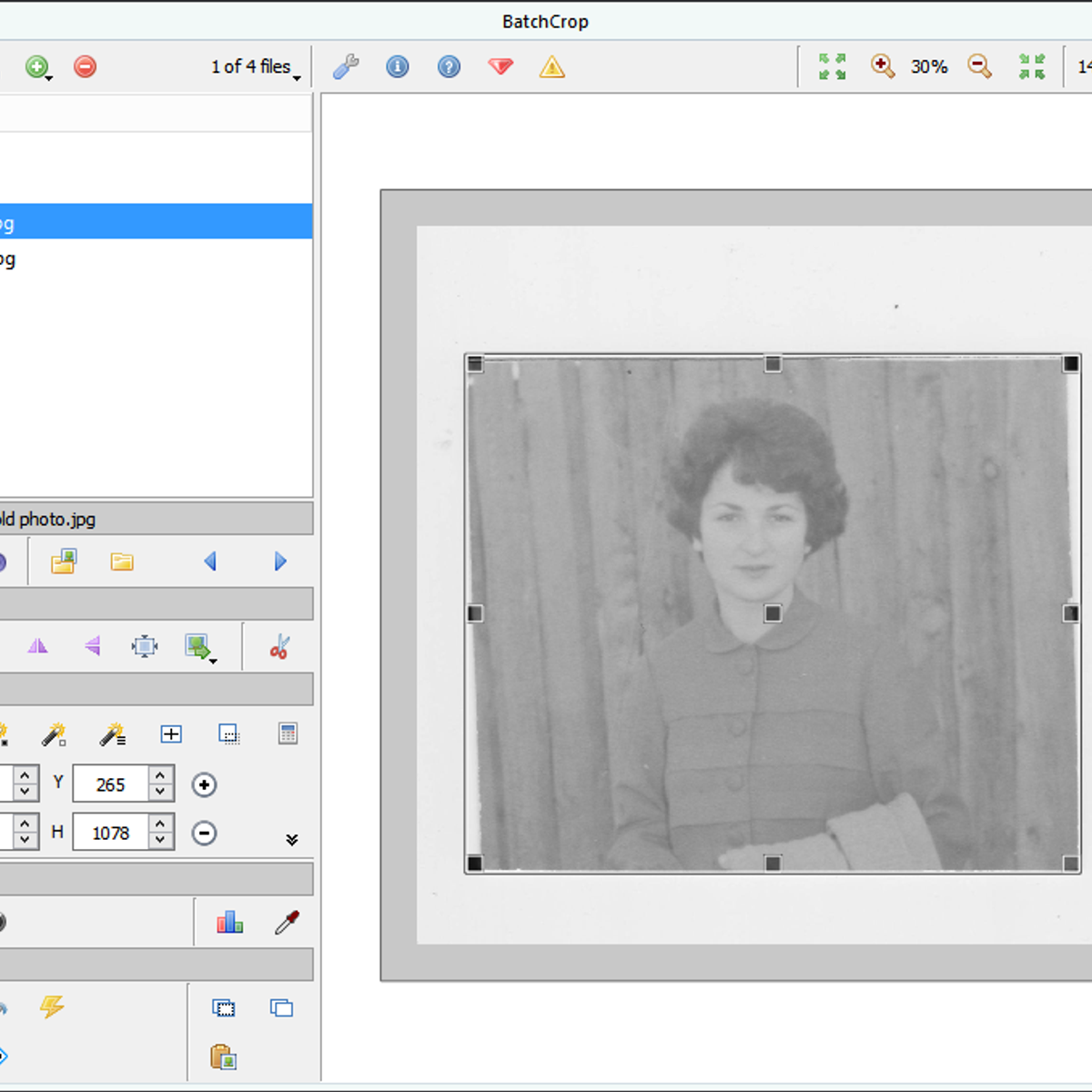Click the blue info icon

coord(398,66)
